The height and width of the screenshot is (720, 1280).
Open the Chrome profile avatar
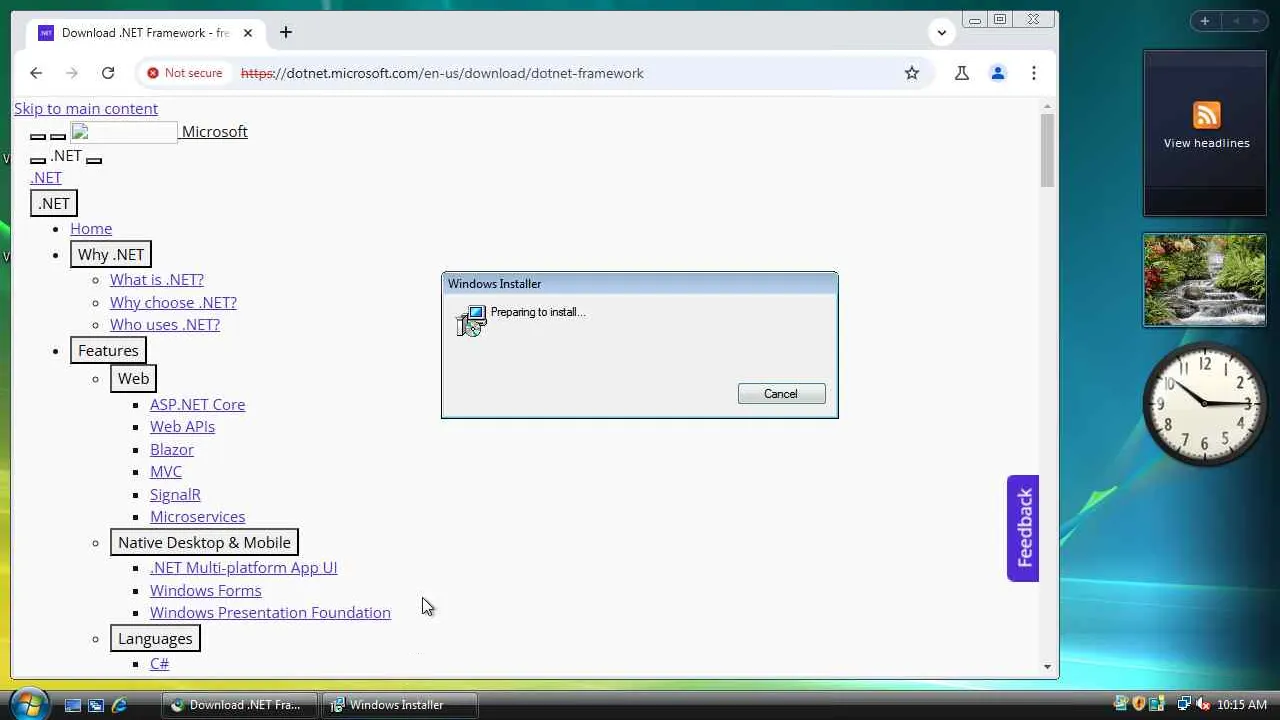(998, 73)
